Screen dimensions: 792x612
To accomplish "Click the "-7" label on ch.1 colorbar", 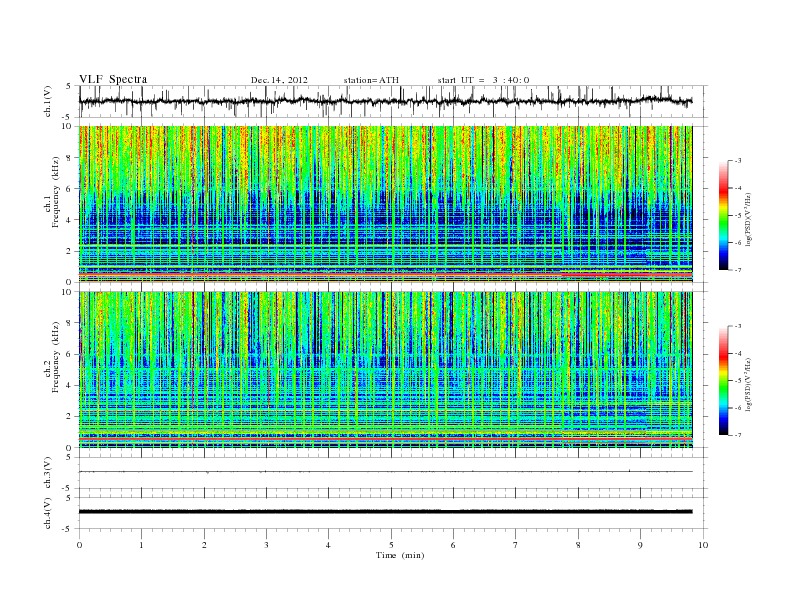I will pyautogui.click(x=738, y=270).
